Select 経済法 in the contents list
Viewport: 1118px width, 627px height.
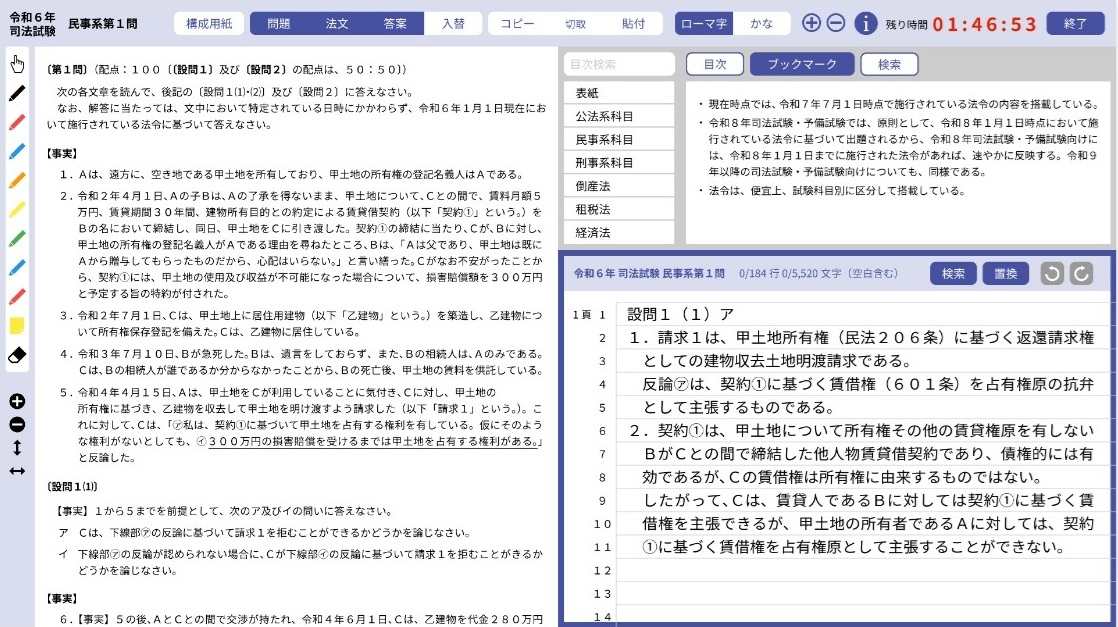[619, 233]
